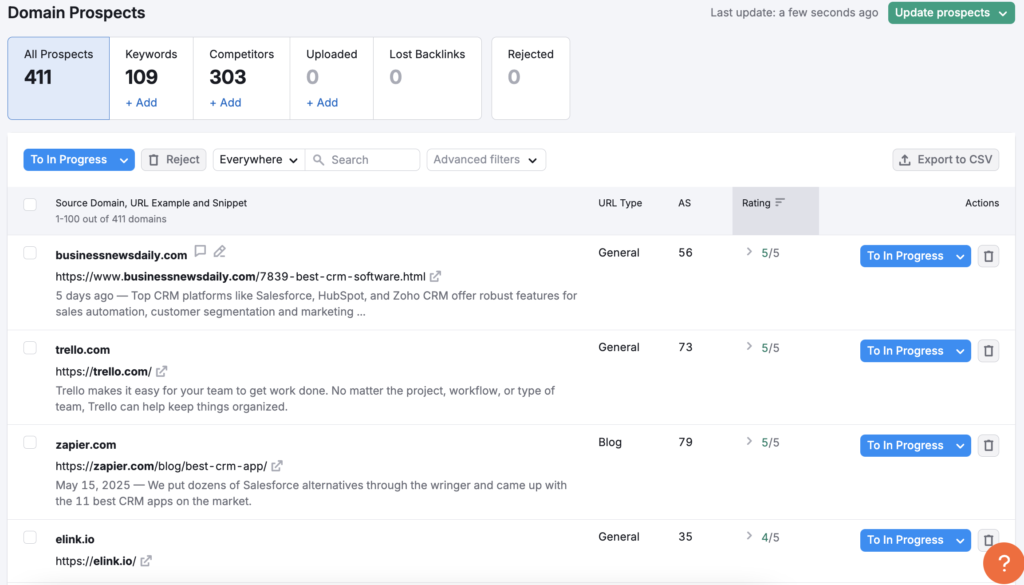Open the orange help question mark button
The width and height of the screenshot is (1024, 585).
(1004, 563)
